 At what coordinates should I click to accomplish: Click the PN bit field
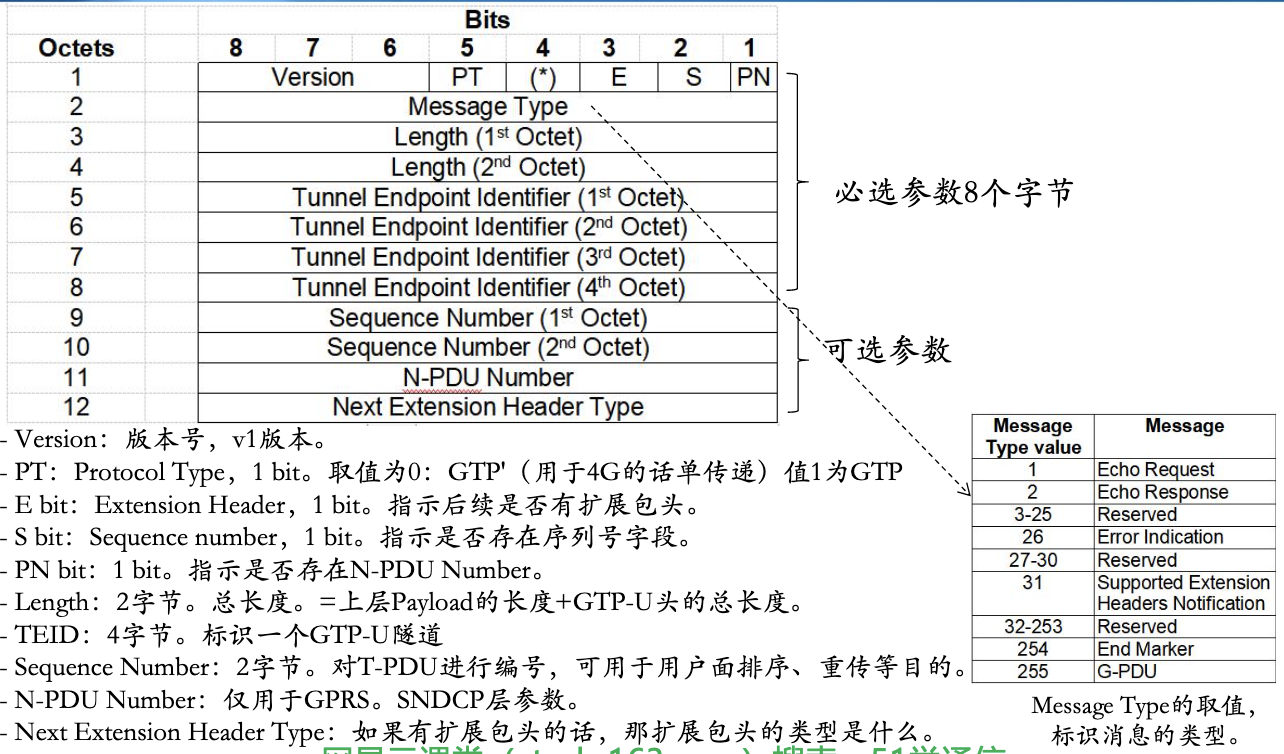[755, 77]
